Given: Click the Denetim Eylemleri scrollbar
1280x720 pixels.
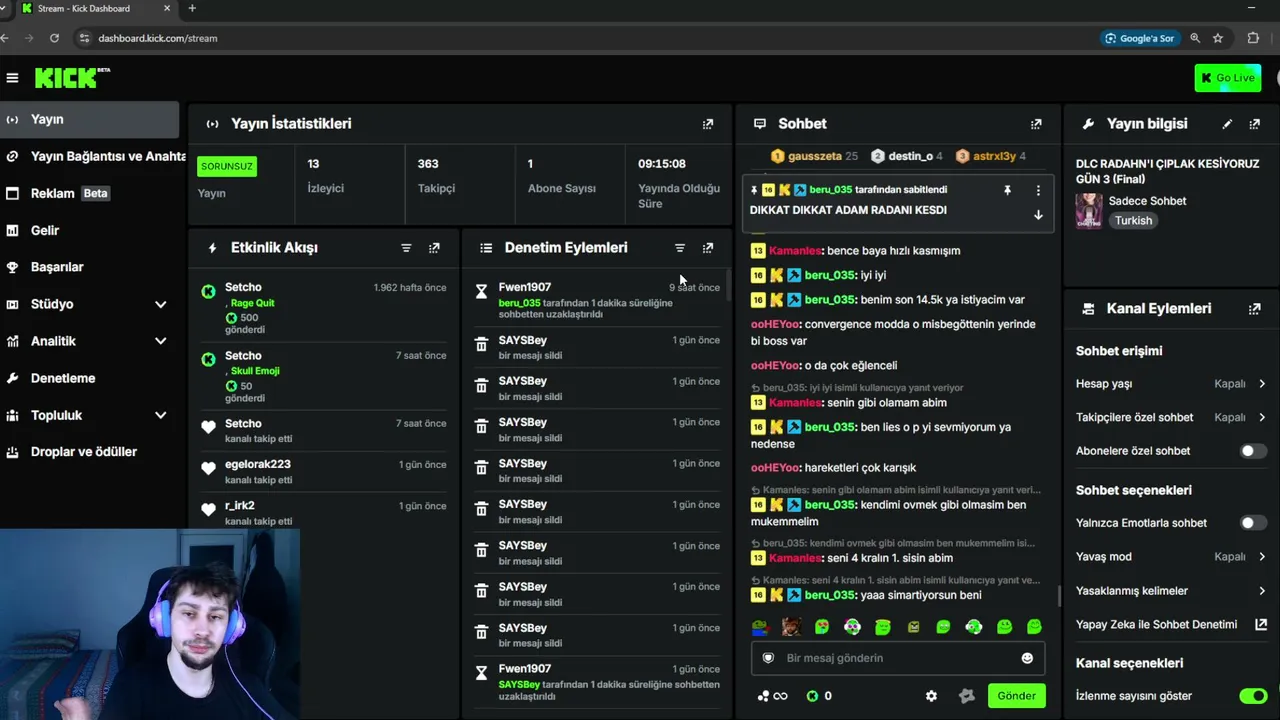Looking at the screenshot, I should pos(729,284).
